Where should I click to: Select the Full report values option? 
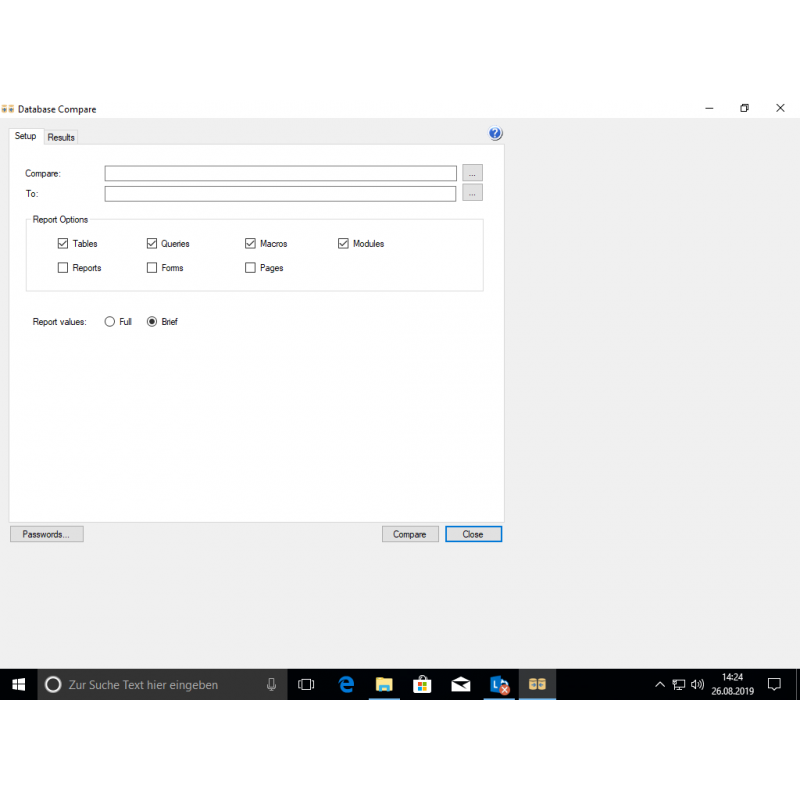point(110,322)
